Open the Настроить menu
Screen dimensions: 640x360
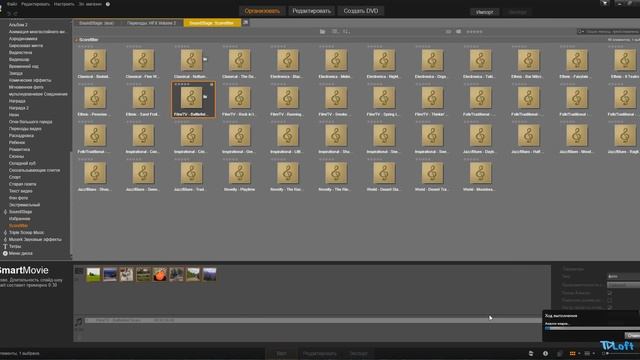point(64,4)
